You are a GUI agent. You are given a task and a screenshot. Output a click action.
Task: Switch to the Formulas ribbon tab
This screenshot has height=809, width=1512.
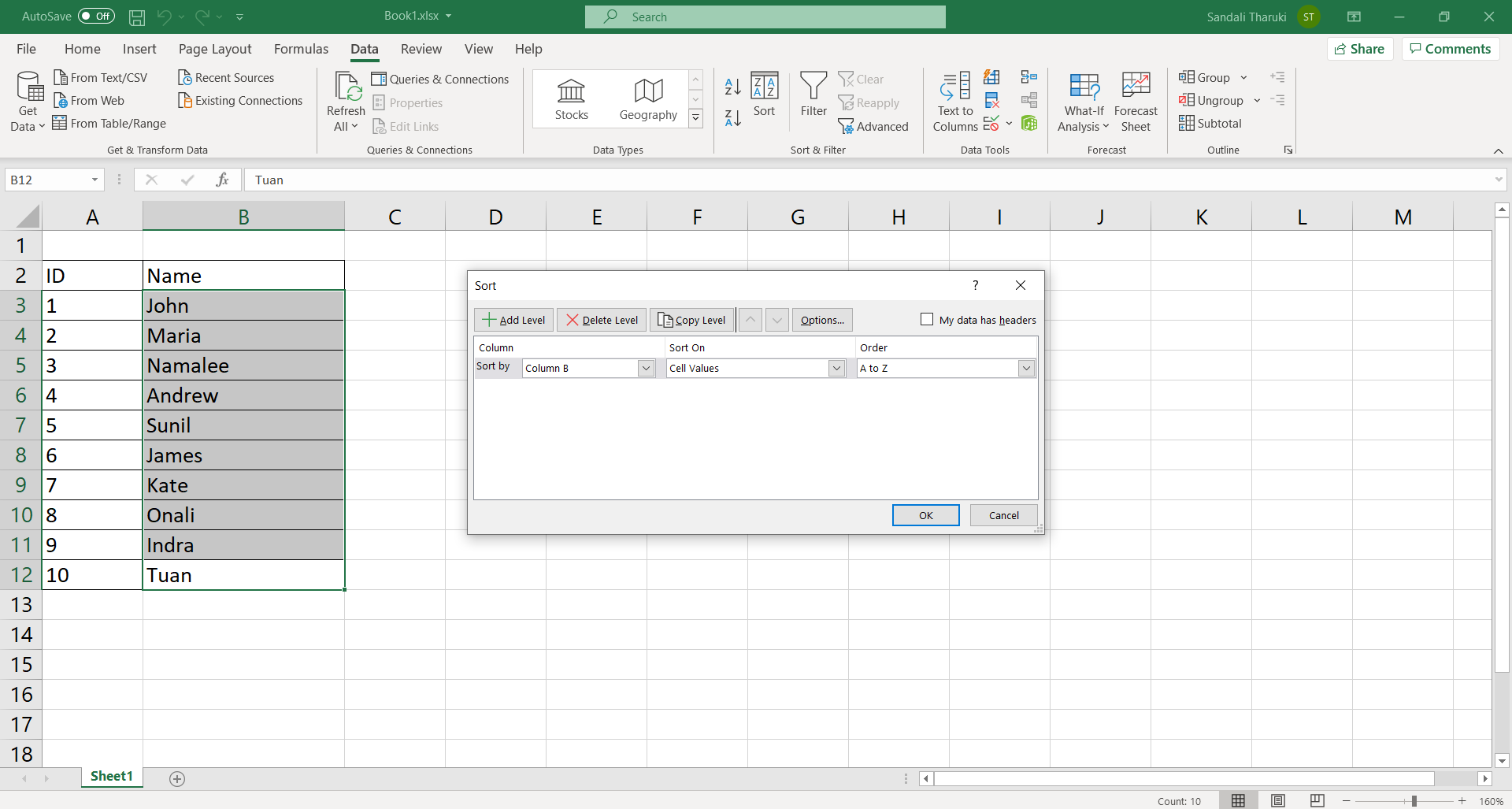click(301, 49)
